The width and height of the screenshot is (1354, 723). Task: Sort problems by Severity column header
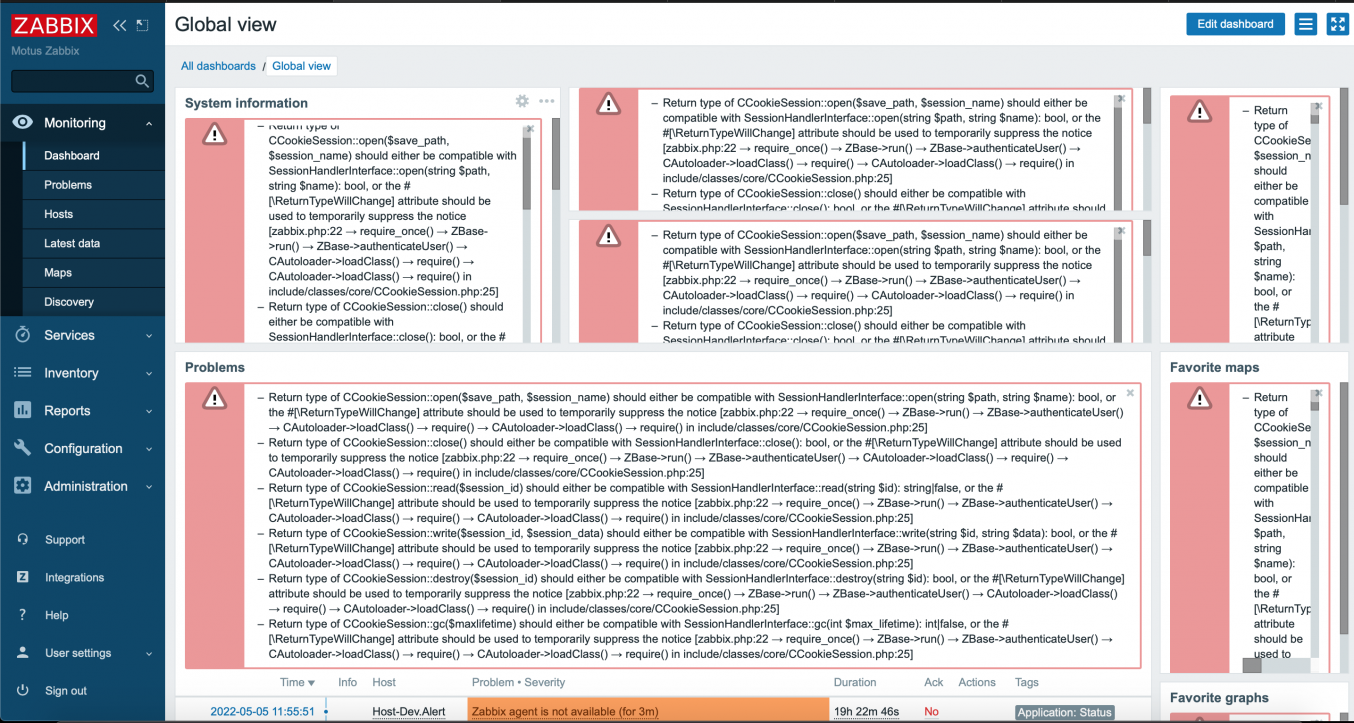(544, 682)
